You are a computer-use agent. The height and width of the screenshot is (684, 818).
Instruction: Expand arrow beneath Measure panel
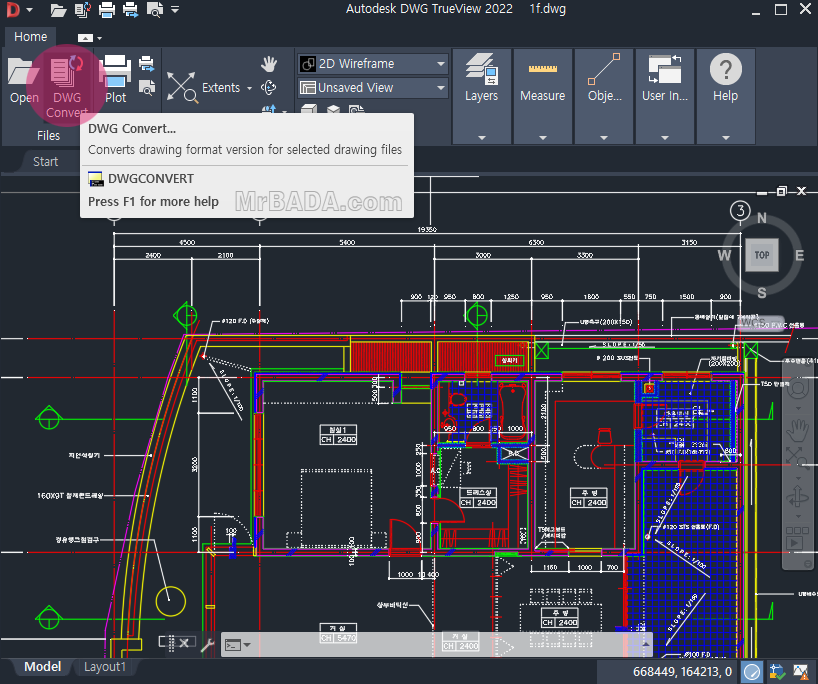[543, 138]
